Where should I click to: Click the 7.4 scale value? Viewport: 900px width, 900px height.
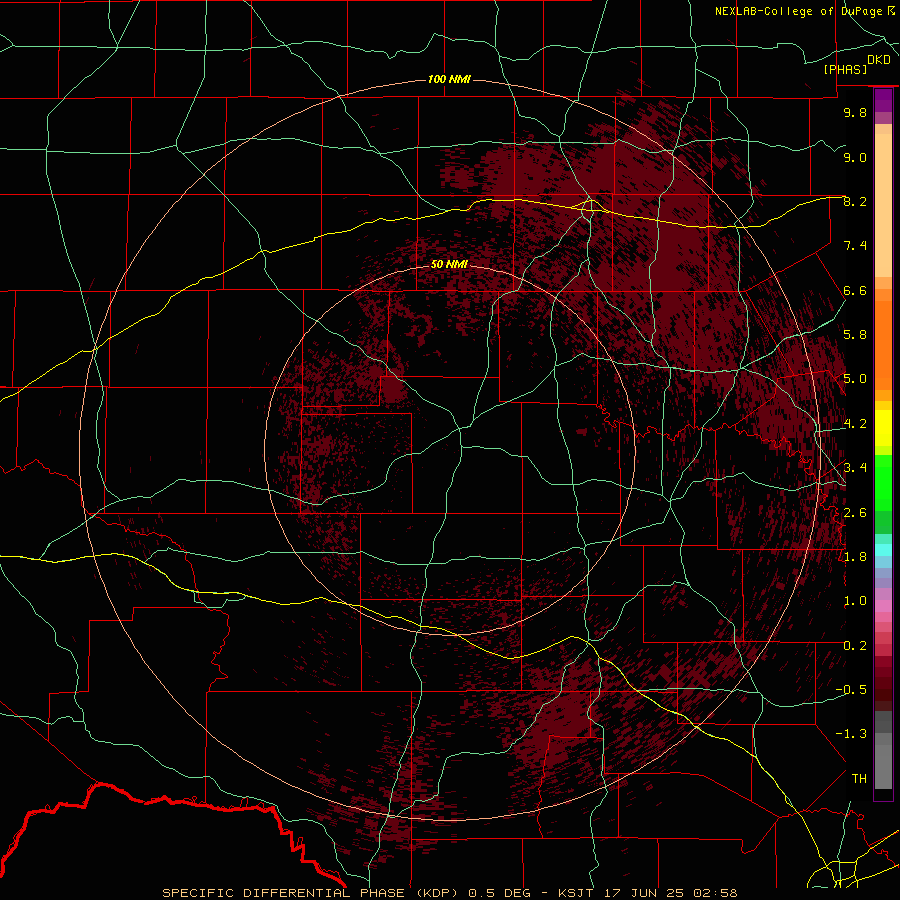coord(855,246)
